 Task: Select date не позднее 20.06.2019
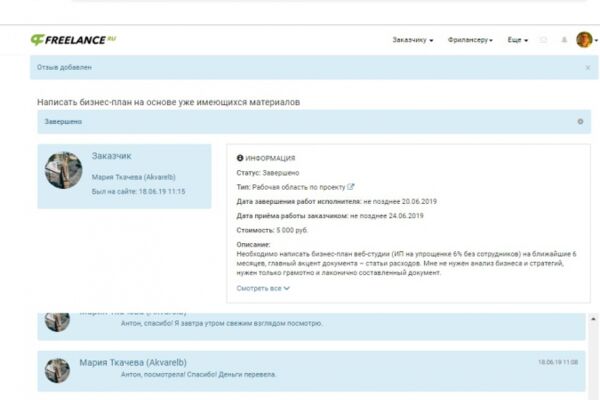[x=400, y=201]
